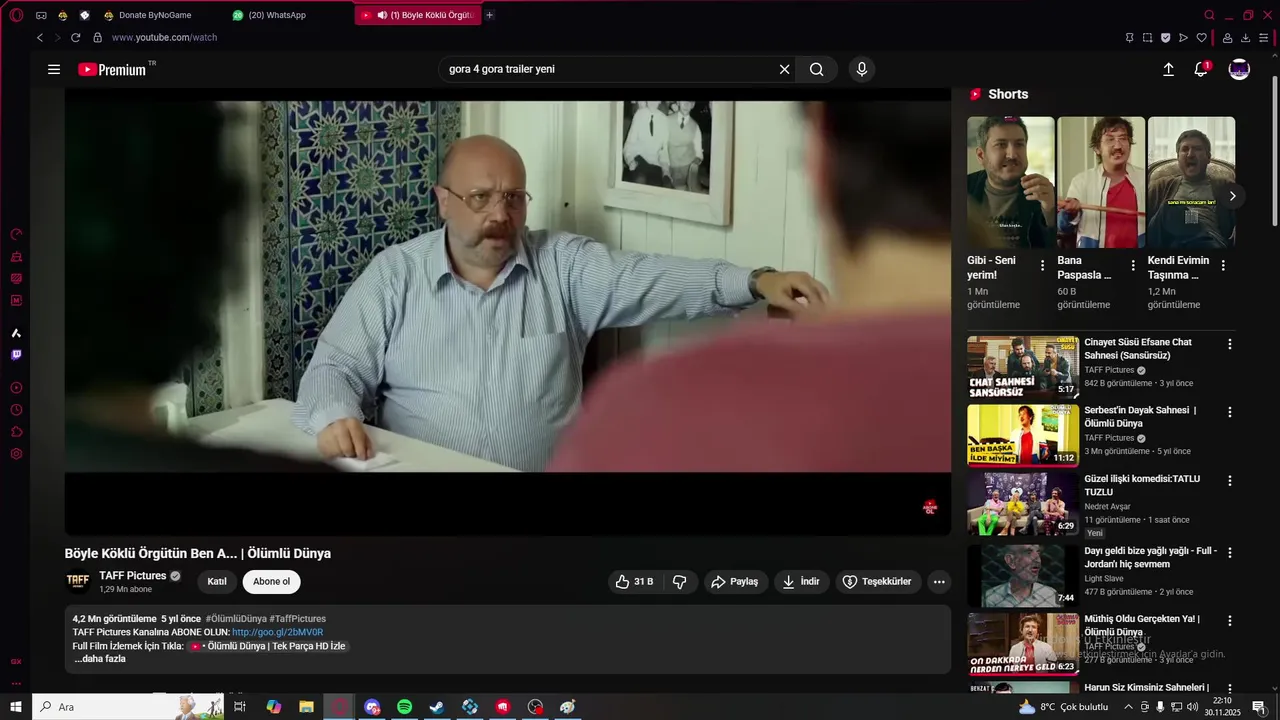This screenshot has width=1280, height=720.
Task: Open more actions next to Teşekkürler
Action: (938, 581)
